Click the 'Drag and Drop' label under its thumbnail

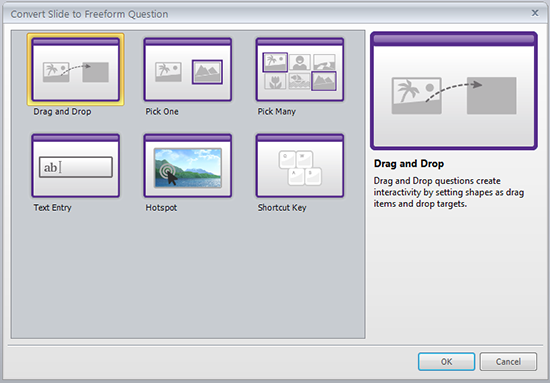coord(62,112)
